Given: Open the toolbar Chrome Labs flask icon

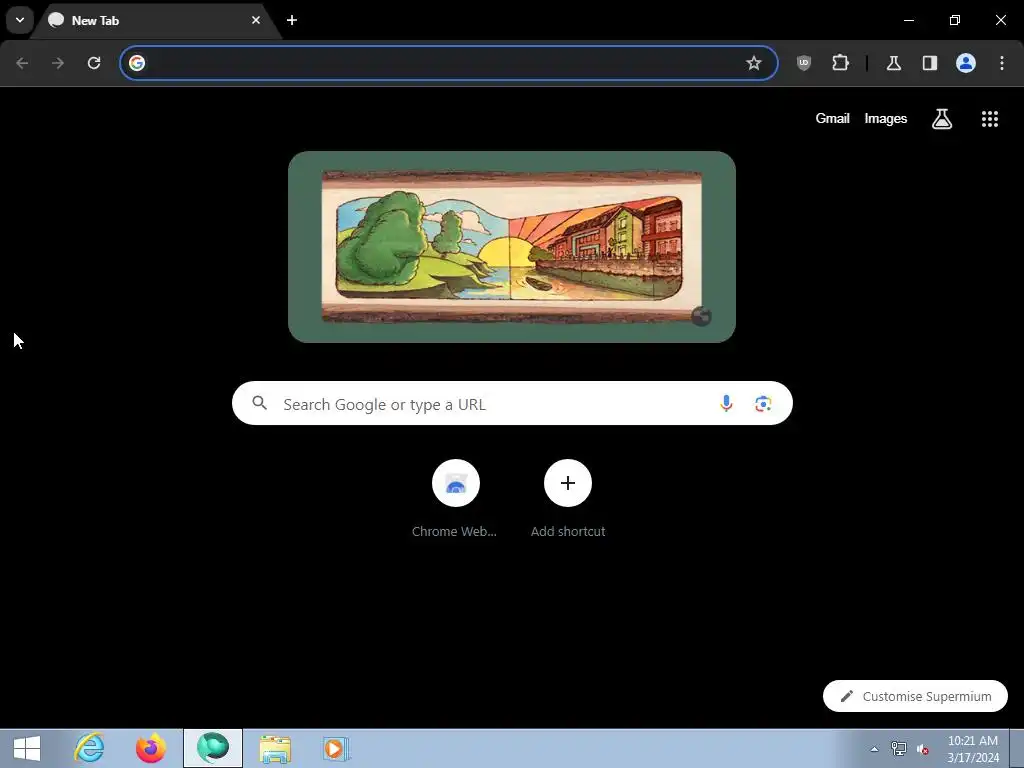Looking at the screenshot, I should 894,63.
